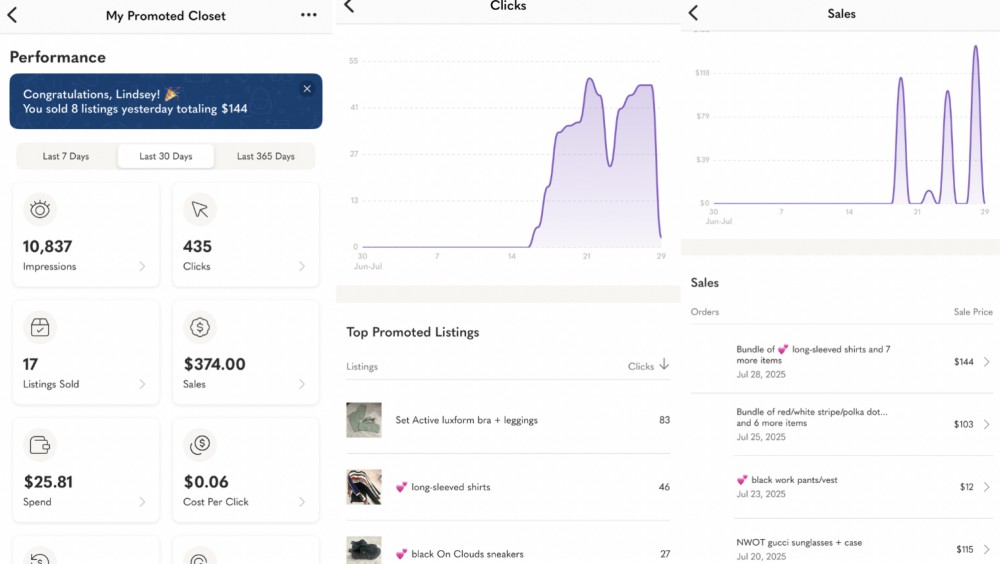
Task: Go back from the Sales screen
Action: (693, 13)
